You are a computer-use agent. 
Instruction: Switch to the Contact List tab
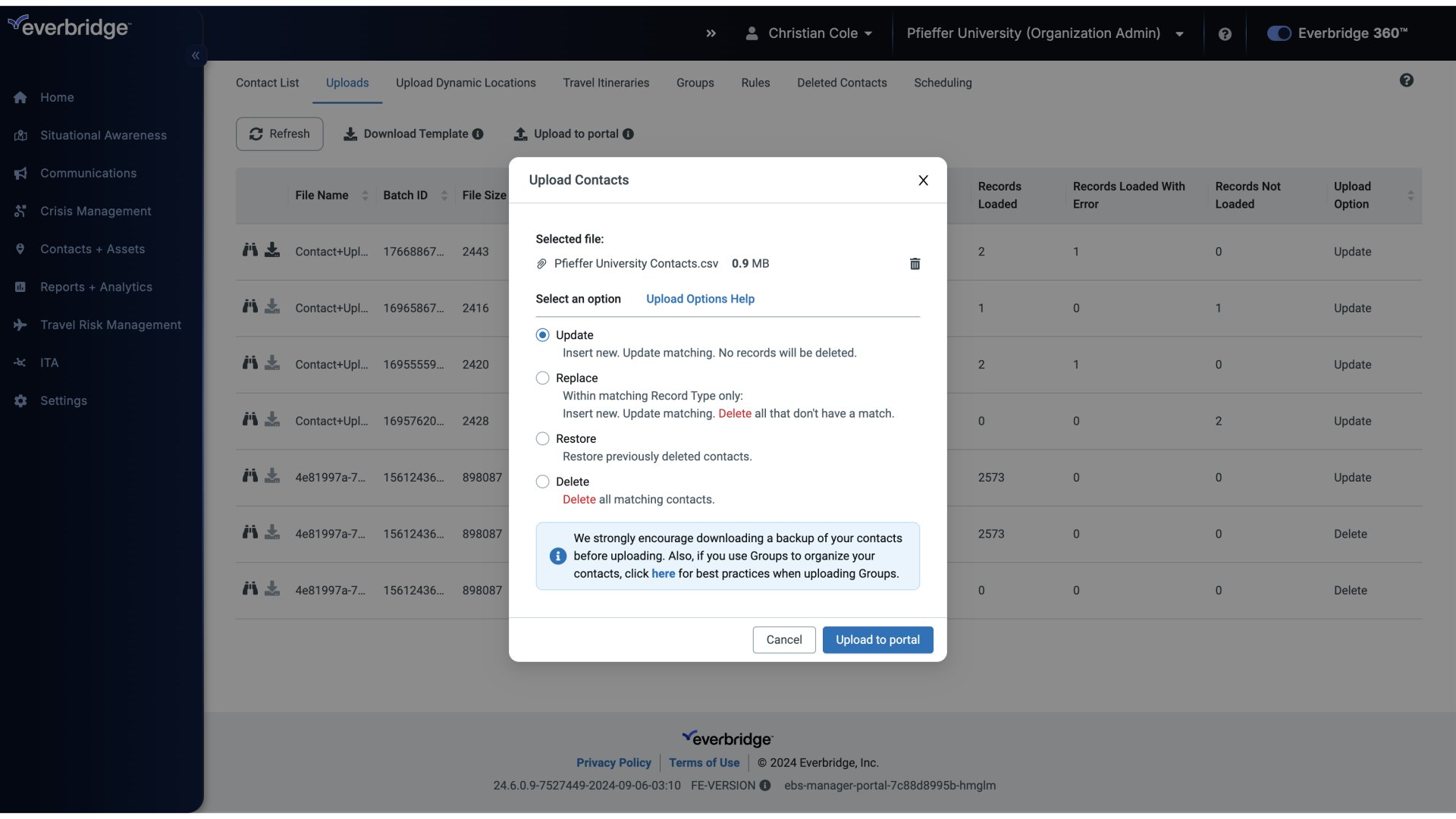(267, 82)
